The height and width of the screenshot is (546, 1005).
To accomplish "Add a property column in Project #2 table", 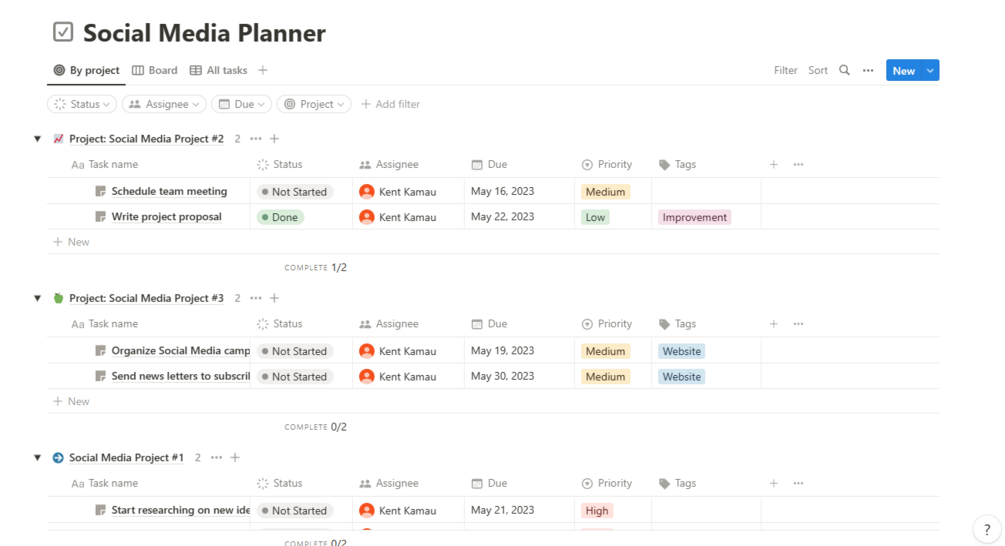I will (x=773, y=164).
